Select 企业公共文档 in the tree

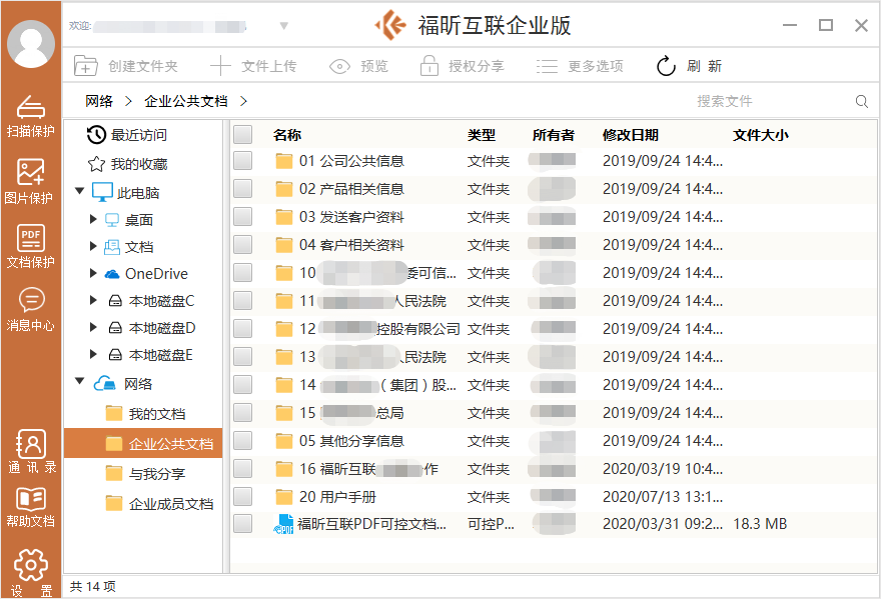tap(143, 443)
